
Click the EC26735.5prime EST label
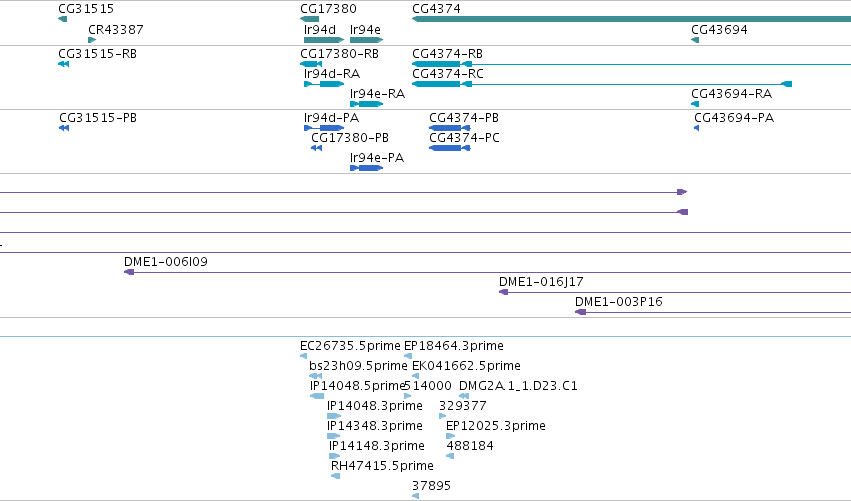click(x=350, y=346)
